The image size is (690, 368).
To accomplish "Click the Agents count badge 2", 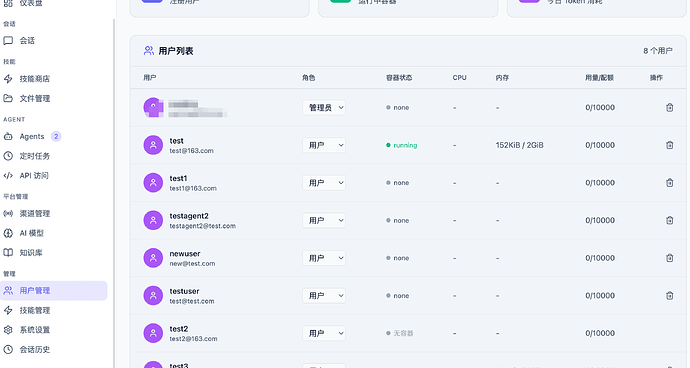I will [x=56, y=136].
